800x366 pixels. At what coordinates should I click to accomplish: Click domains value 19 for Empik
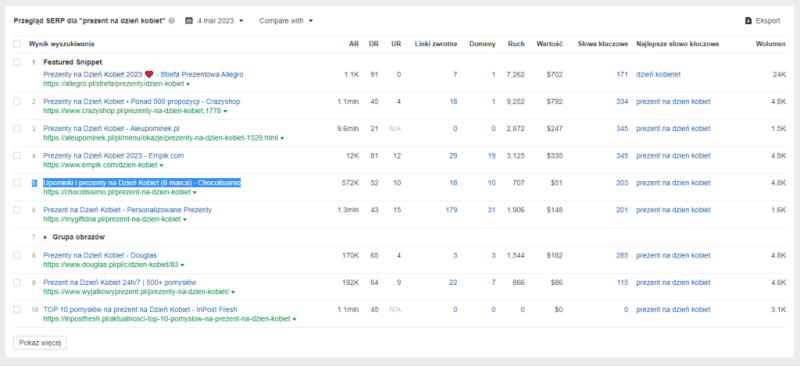click(x=491, y=156)
